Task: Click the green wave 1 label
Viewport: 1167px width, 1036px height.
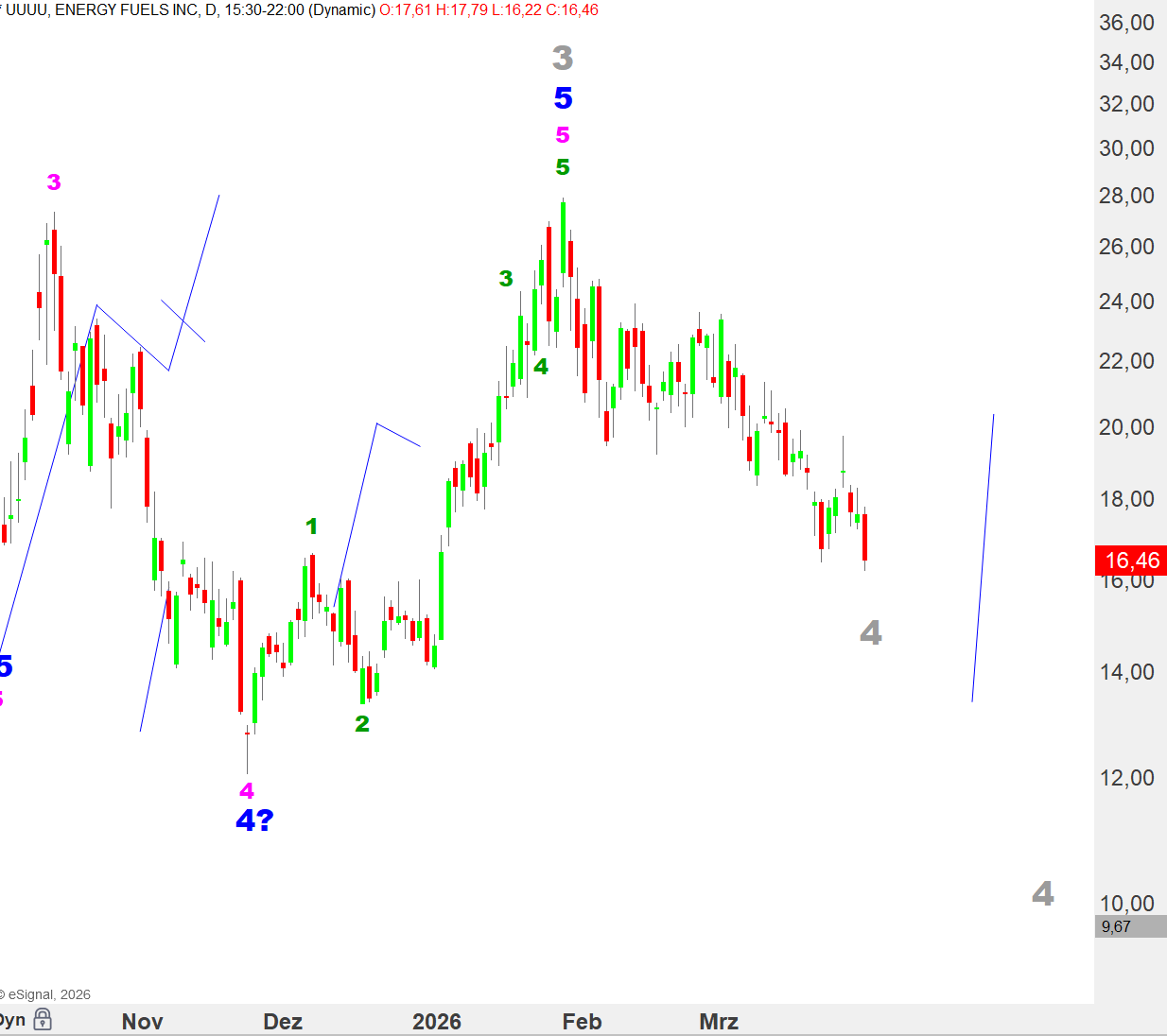Action: 312,527
